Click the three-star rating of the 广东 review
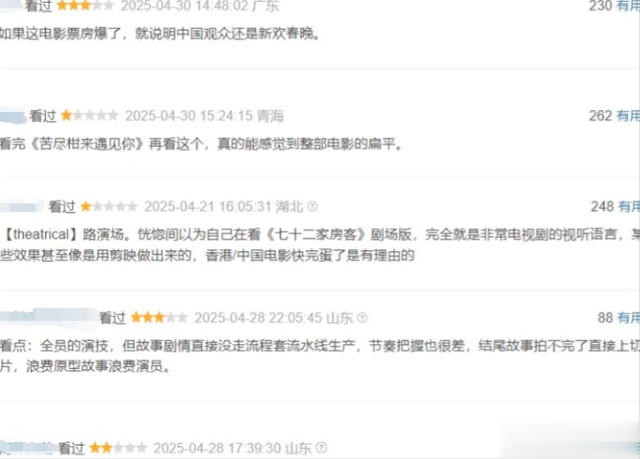This screenshot has width=640, height=459. (x=85, y=6)
